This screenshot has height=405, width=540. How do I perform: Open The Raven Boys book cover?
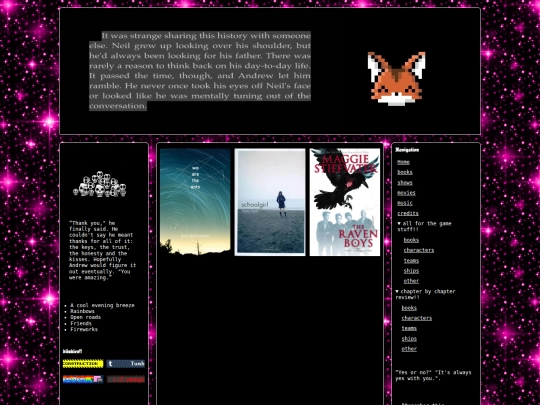[x=345, y=202]
